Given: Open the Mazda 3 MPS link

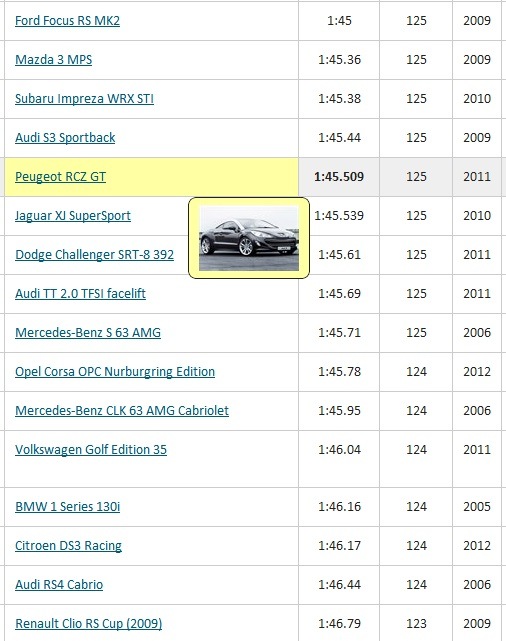Looking at the screenshot, I should [54, 60].
